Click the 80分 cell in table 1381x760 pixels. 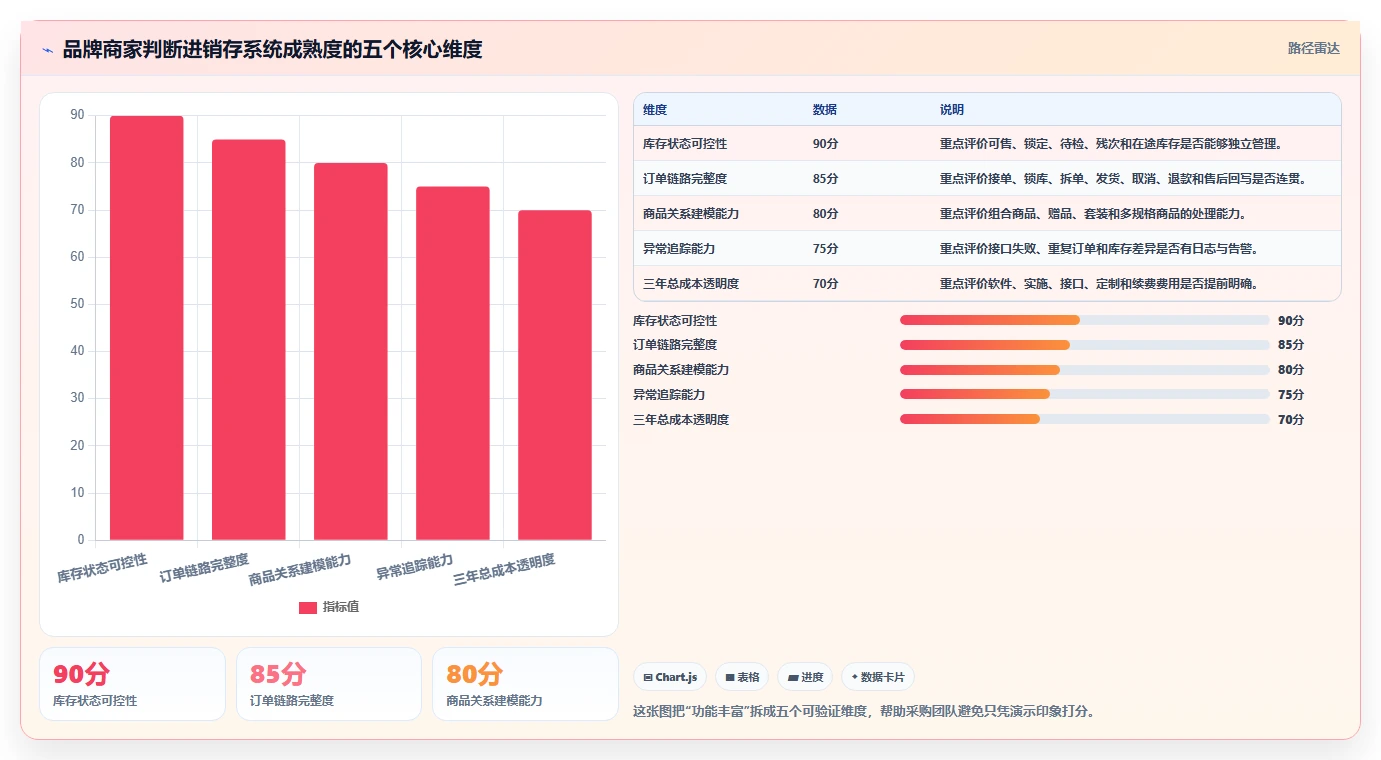pyautogui.click(x=825, y=214)
